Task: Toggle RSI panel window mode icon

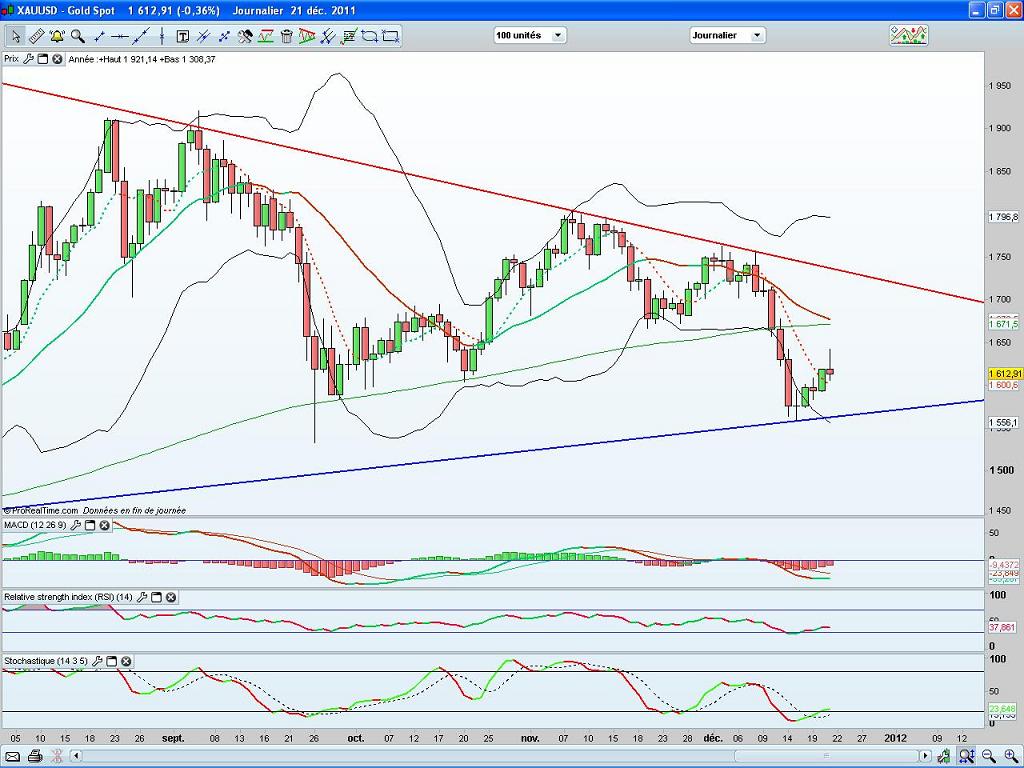Action: pyautogui.click(x=156, y=597)
